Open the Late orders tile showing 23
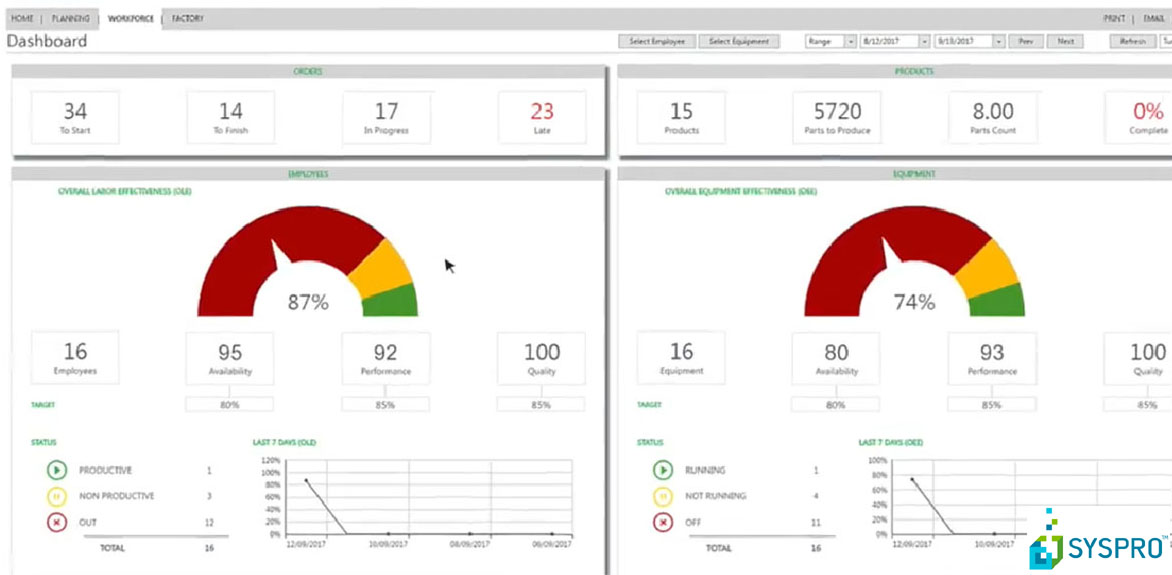This screenshot has width=1172, height=575. (542, 118)
